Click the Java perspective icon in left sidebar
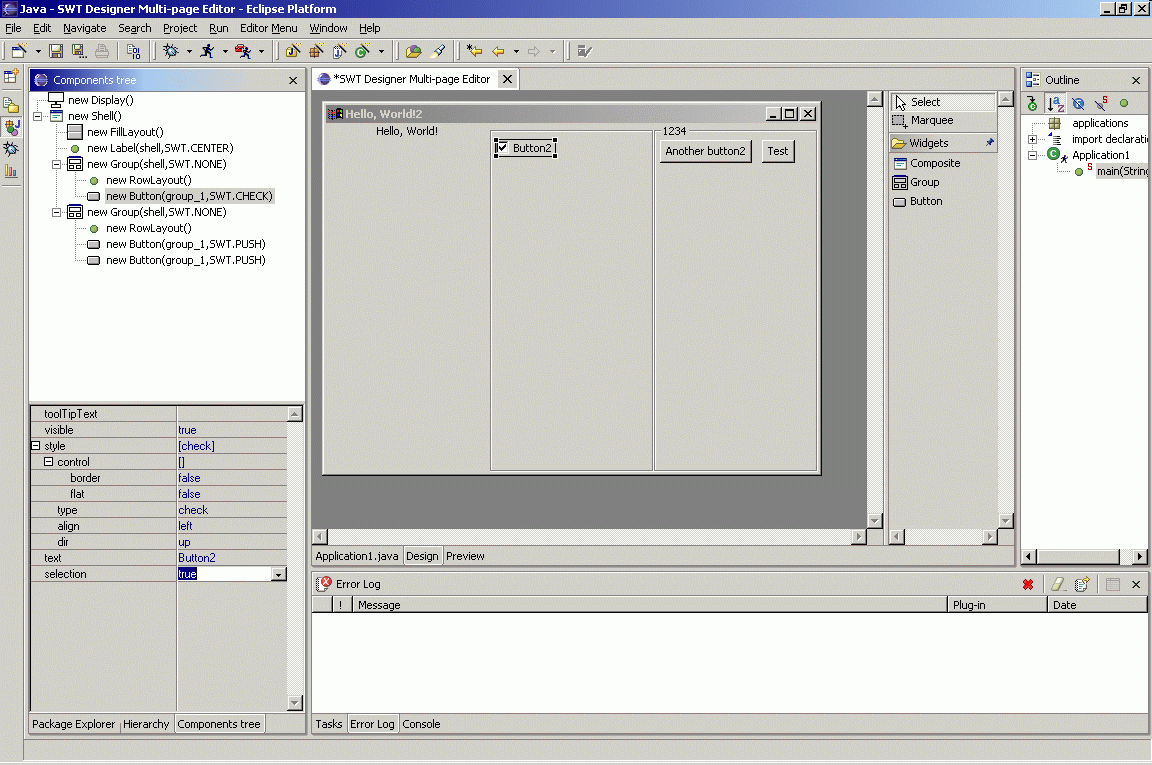1152x765 pixels. point(11,127)
